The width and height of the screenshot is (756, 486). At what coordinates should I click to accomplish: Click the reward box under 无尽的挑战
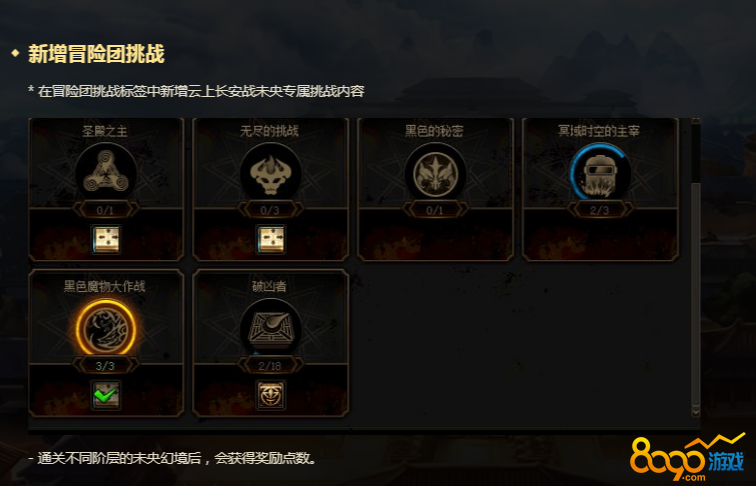[x=270, y=239]
